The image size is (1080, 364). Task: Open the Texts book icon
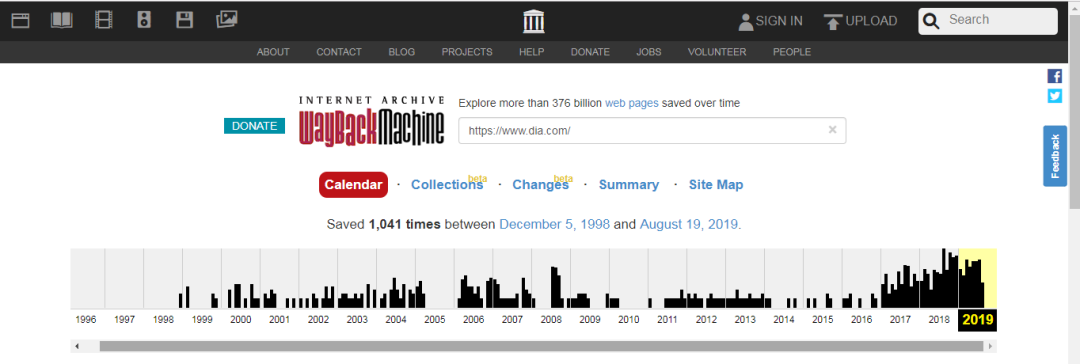[x=61, y=21]
